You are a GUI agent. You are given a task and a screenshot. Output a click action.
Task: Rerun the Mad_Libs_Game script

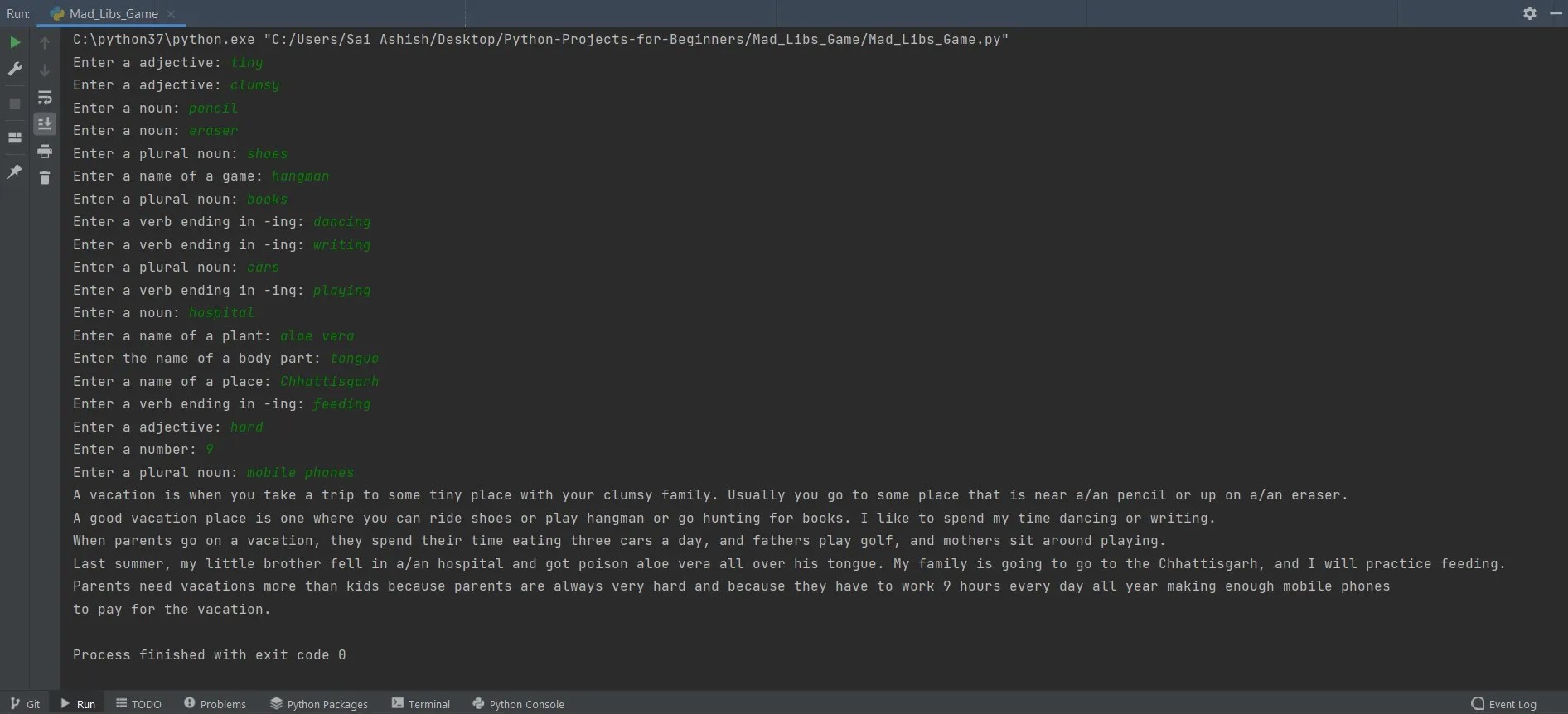pyautogui.click(x=15, y=42)
